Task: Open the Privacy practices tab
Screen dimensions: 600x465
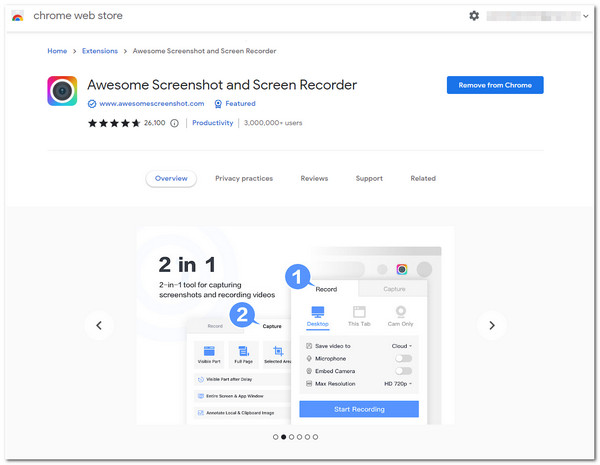Action: point(243,178)
